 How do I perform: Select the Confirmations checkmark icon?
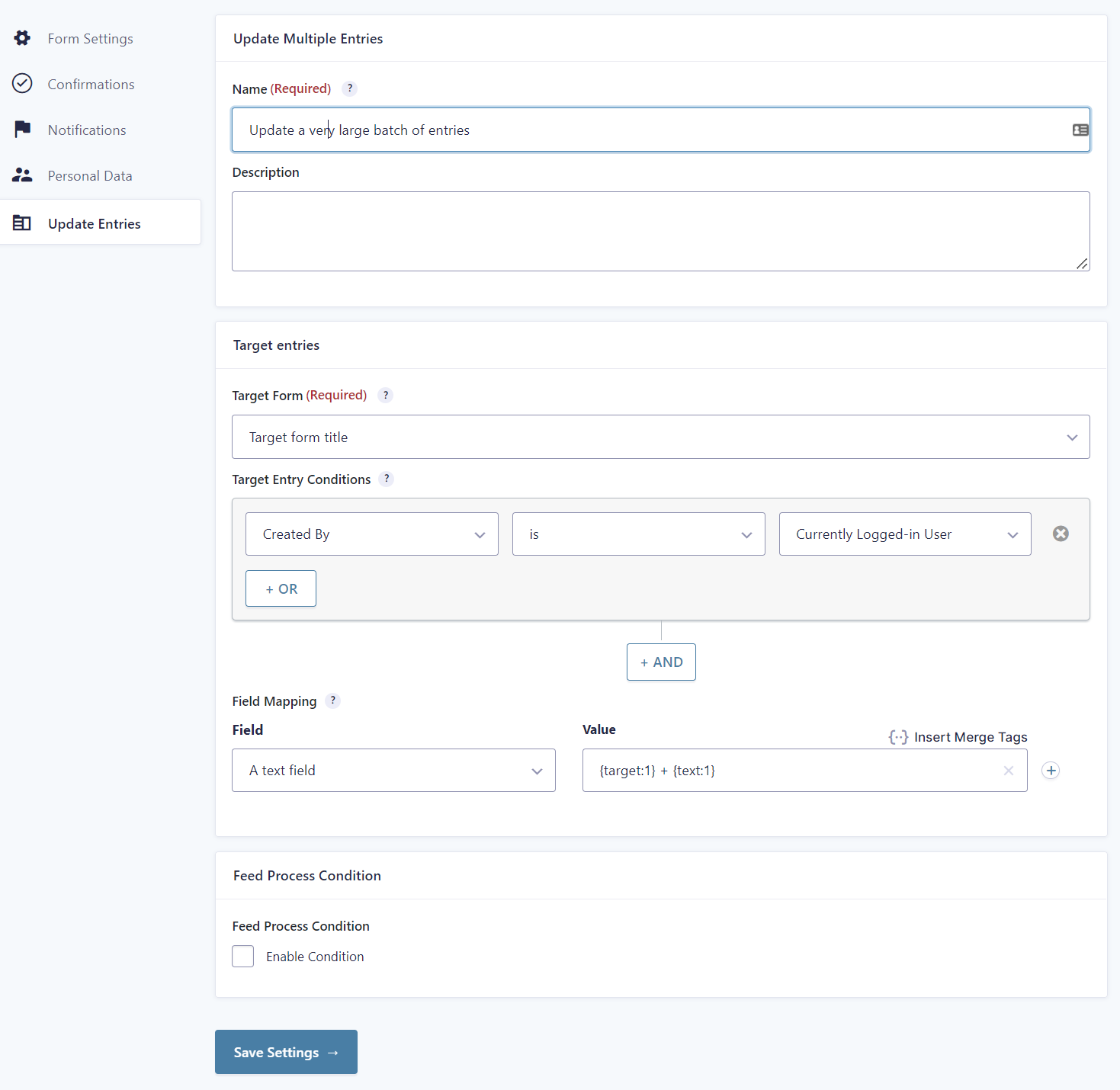[22, 84]
